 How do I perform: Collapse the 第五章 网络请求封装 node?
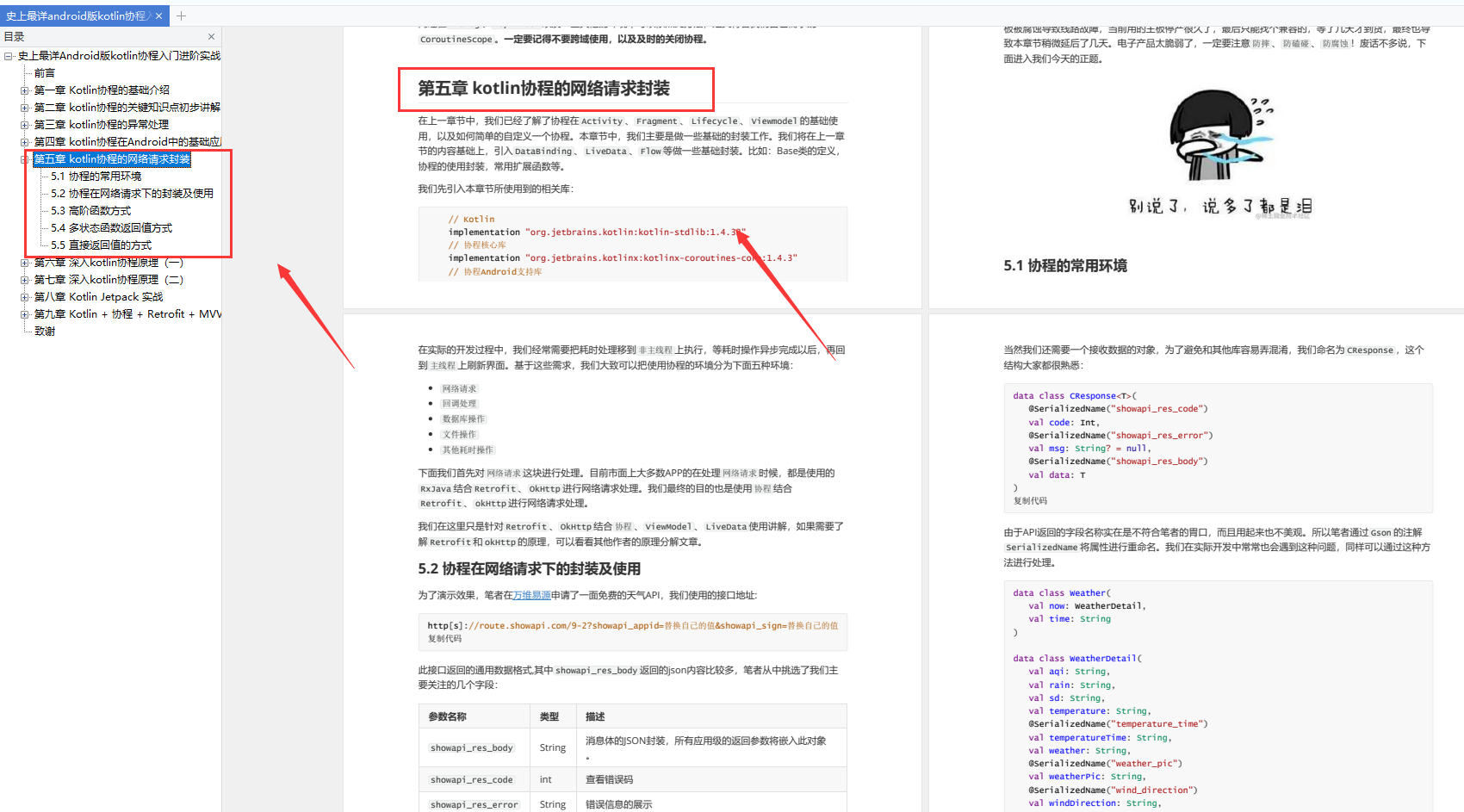tap(25, 159)
